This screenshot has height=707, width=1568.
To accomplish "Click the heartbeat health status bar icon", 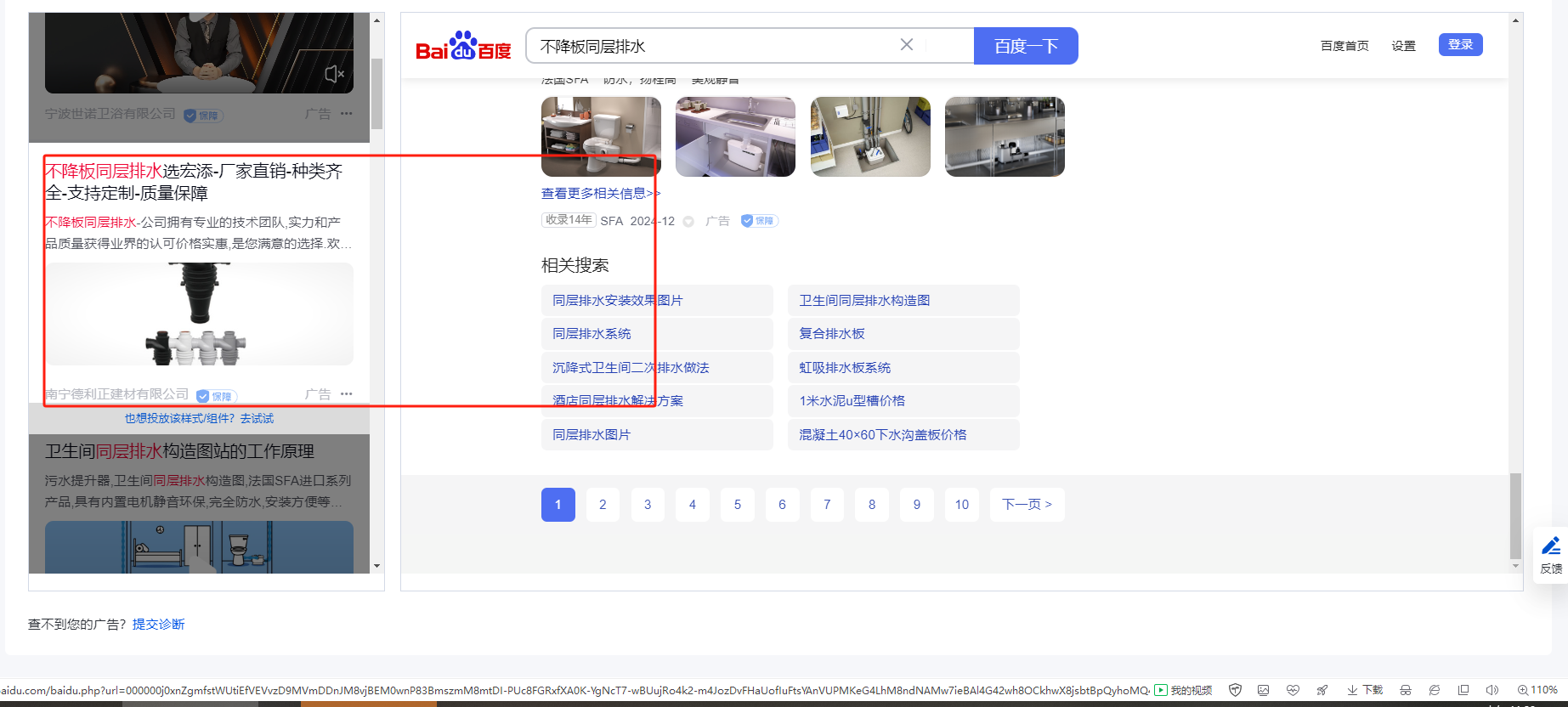I will [x=1293, y=690].
